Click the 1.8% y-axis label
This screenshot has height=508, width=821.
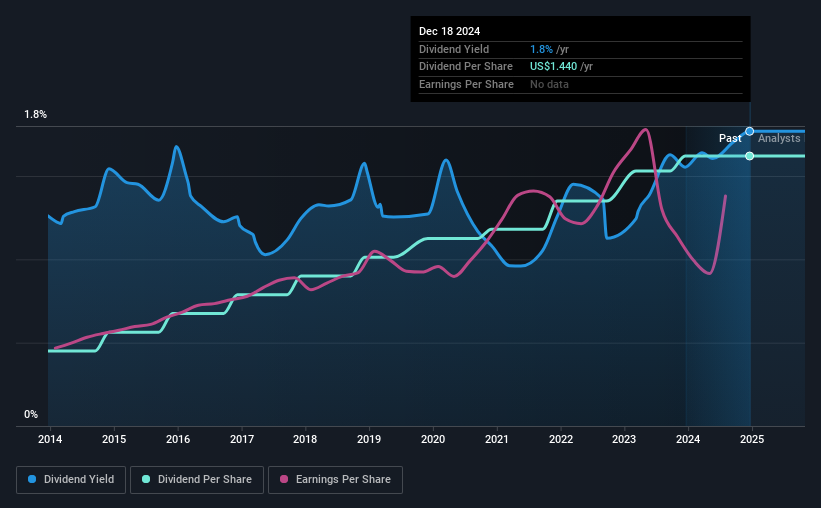(x=36, y=114)
